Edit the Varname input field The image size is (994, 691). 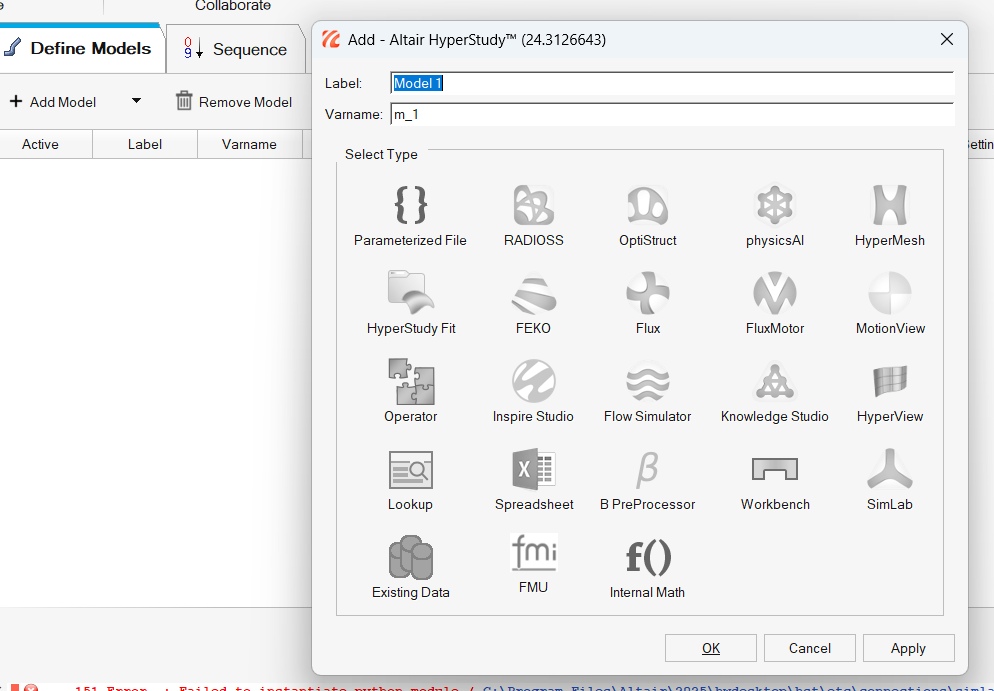(672, 114)
